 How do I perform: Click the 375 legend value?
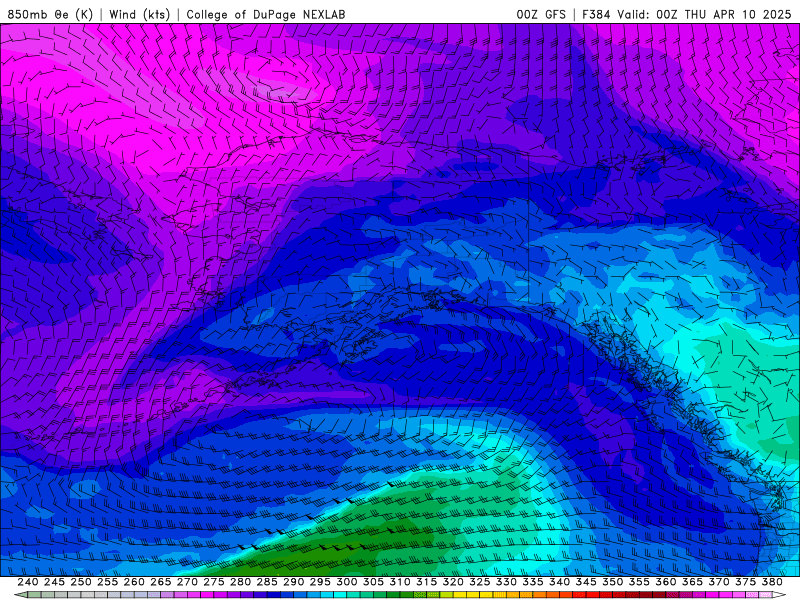click(x=745, y=582)
